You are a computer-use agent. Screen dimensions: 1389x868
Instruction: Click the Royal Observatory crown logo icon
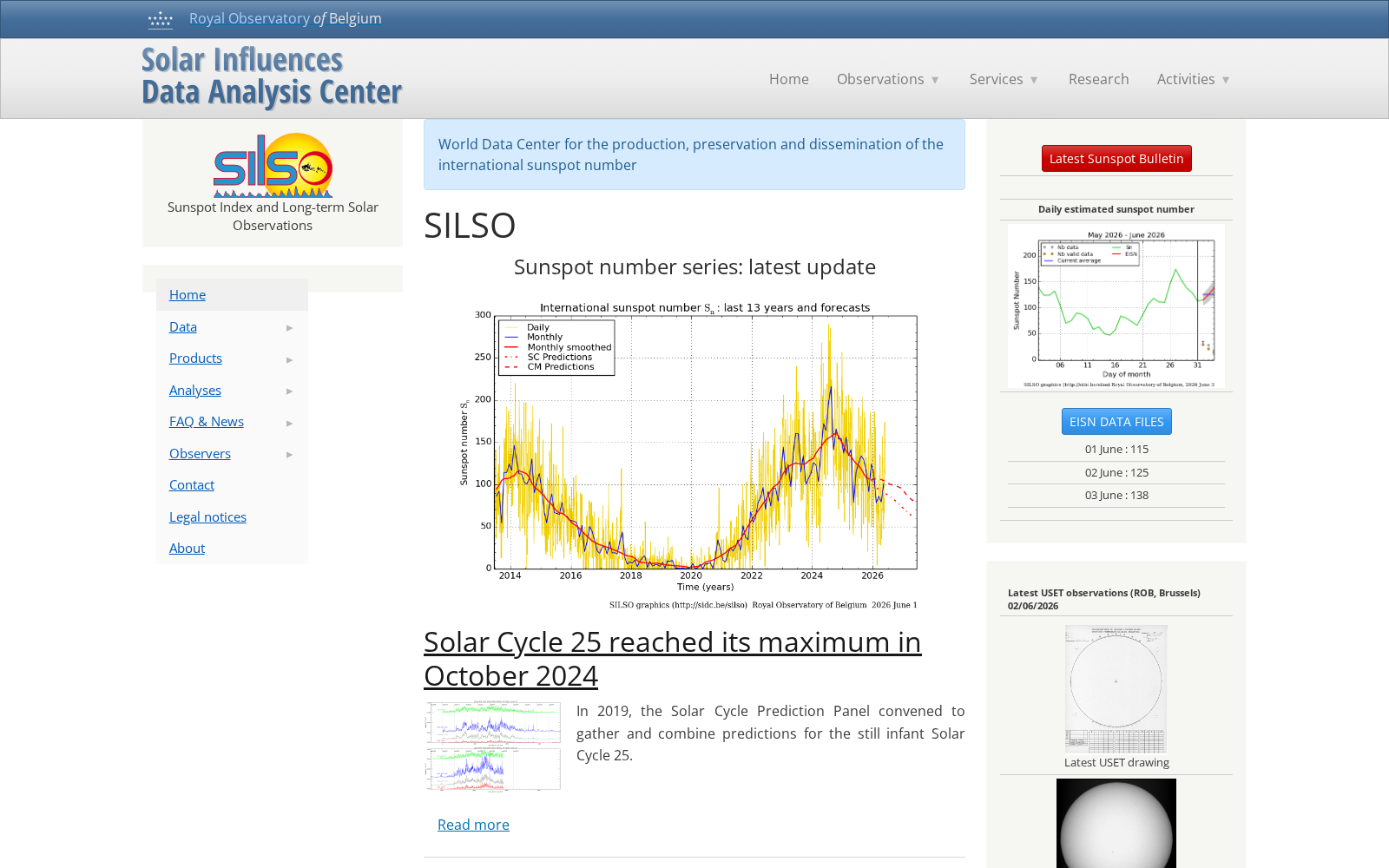coord(161,19)
